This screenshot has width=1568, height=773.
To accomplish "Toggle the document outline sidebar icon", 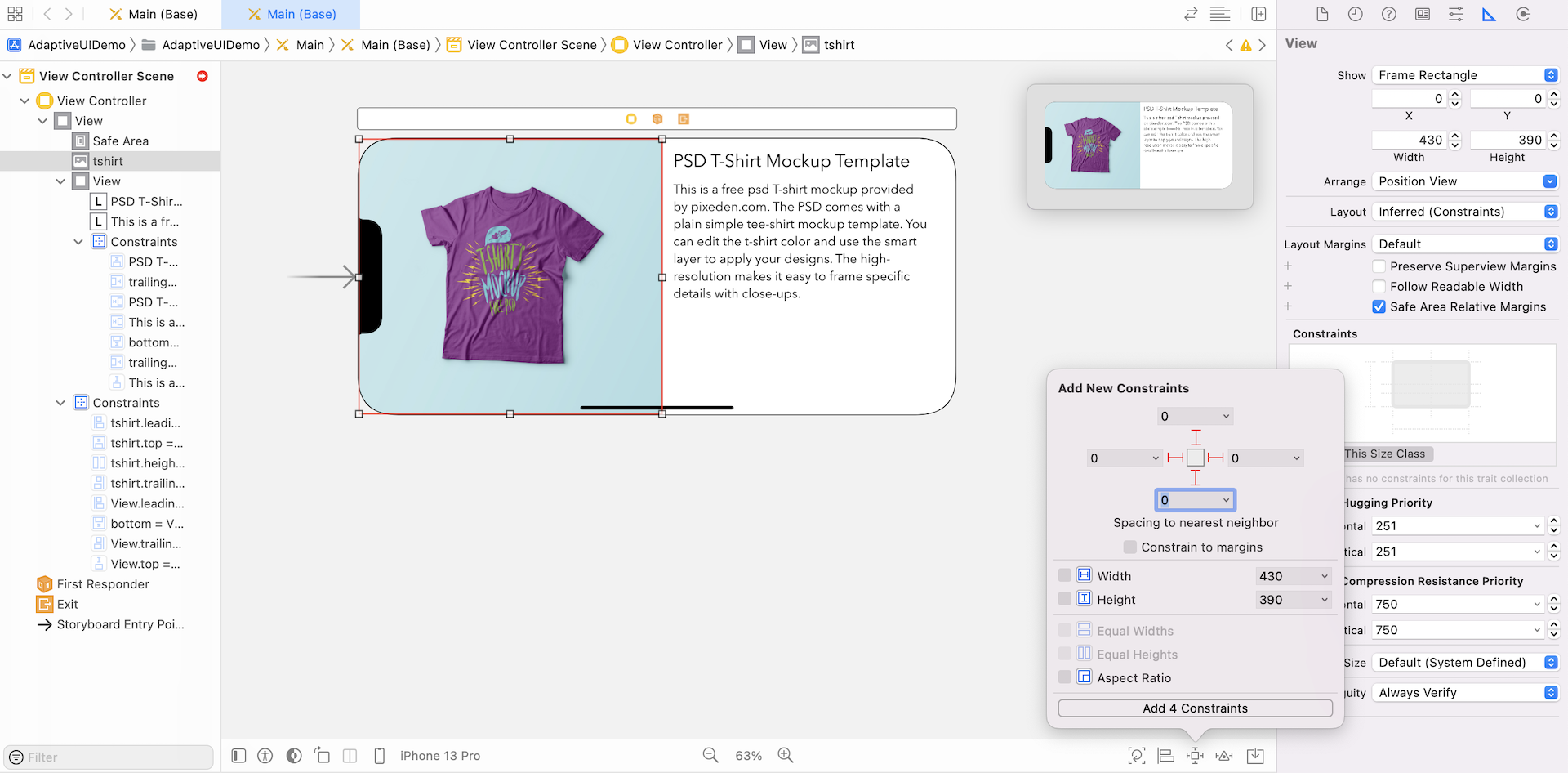I will click(238, 756).
